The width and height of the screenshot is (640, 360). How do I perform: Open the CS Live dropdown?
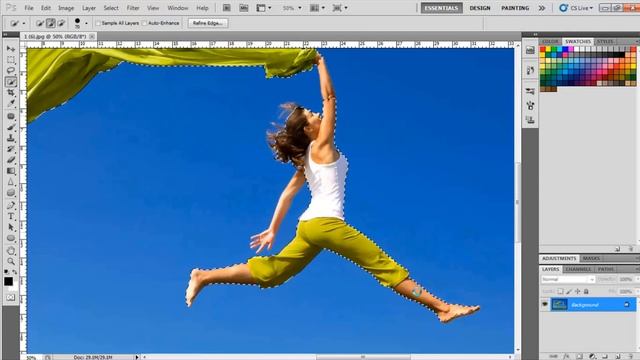576,8
